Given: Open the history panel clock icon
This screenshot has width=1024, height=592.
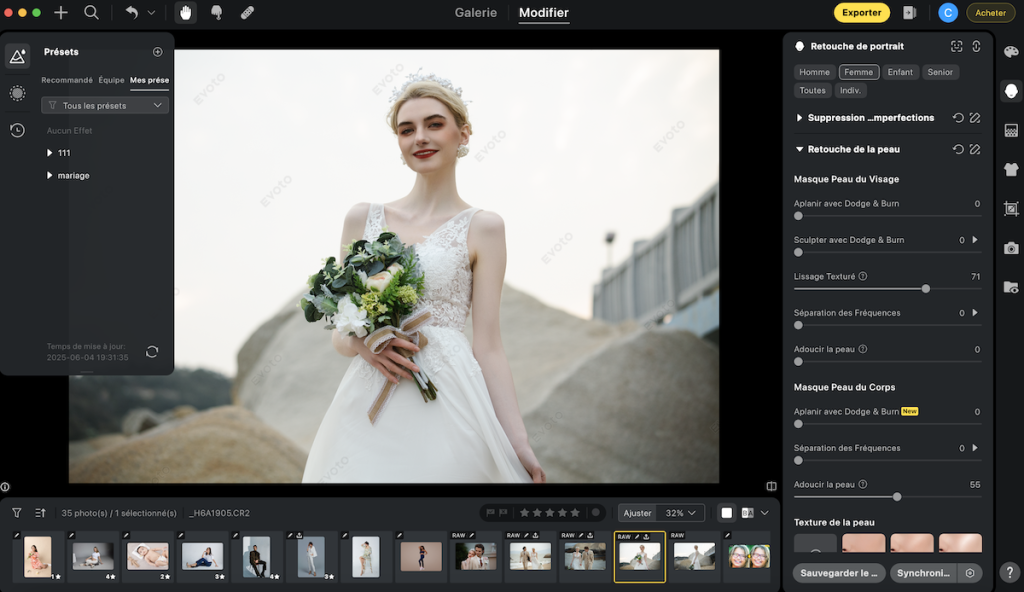Looking at the screenshot, I should 17,130.
